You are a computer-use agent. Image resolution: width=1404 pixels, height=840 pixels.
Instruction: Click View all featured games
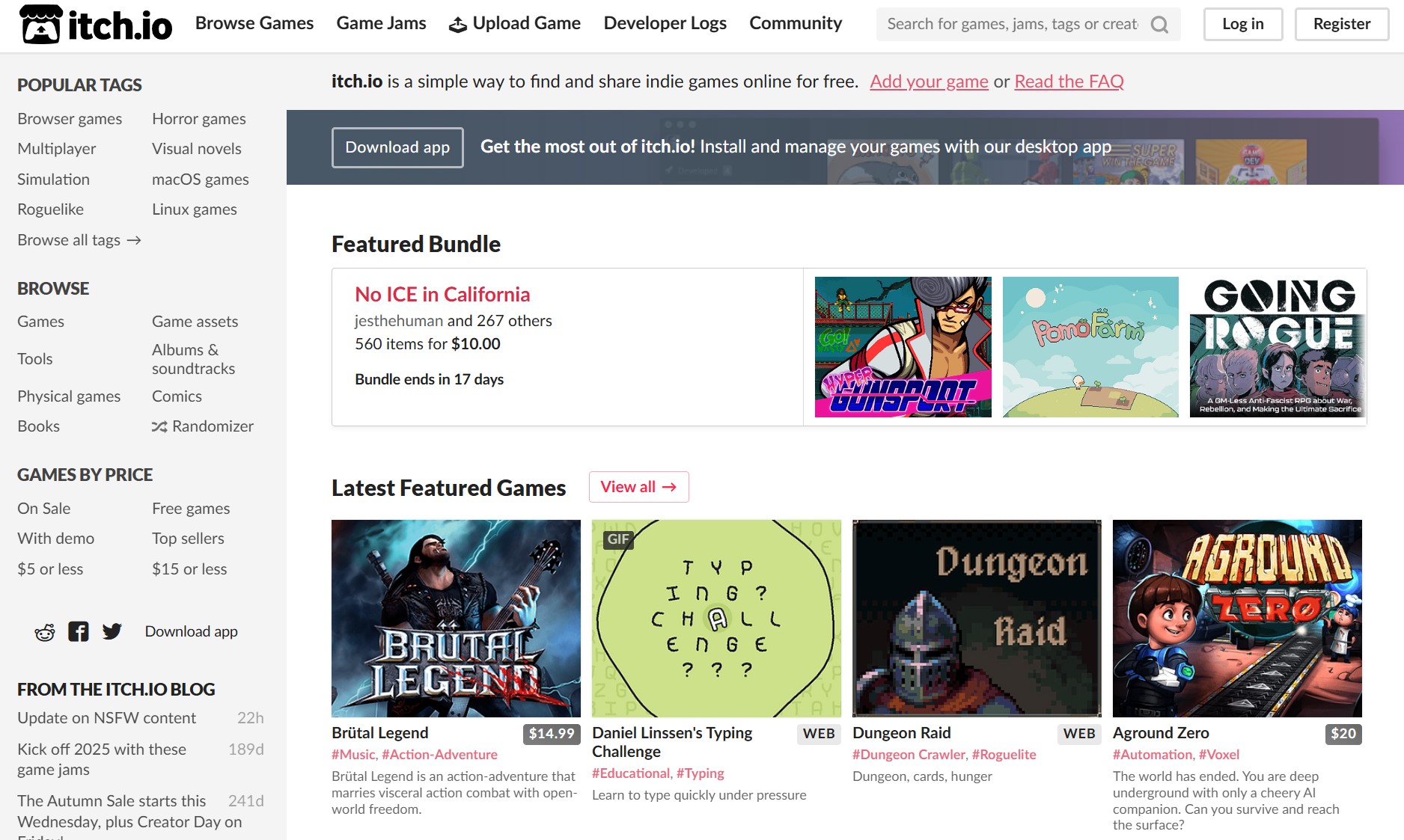[x=638, y=487]
